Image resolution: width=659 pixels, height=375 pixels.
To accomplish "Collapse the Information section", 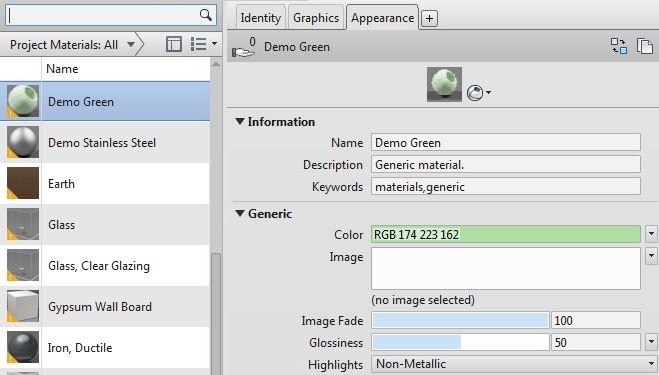I will (x=240, y=121).
